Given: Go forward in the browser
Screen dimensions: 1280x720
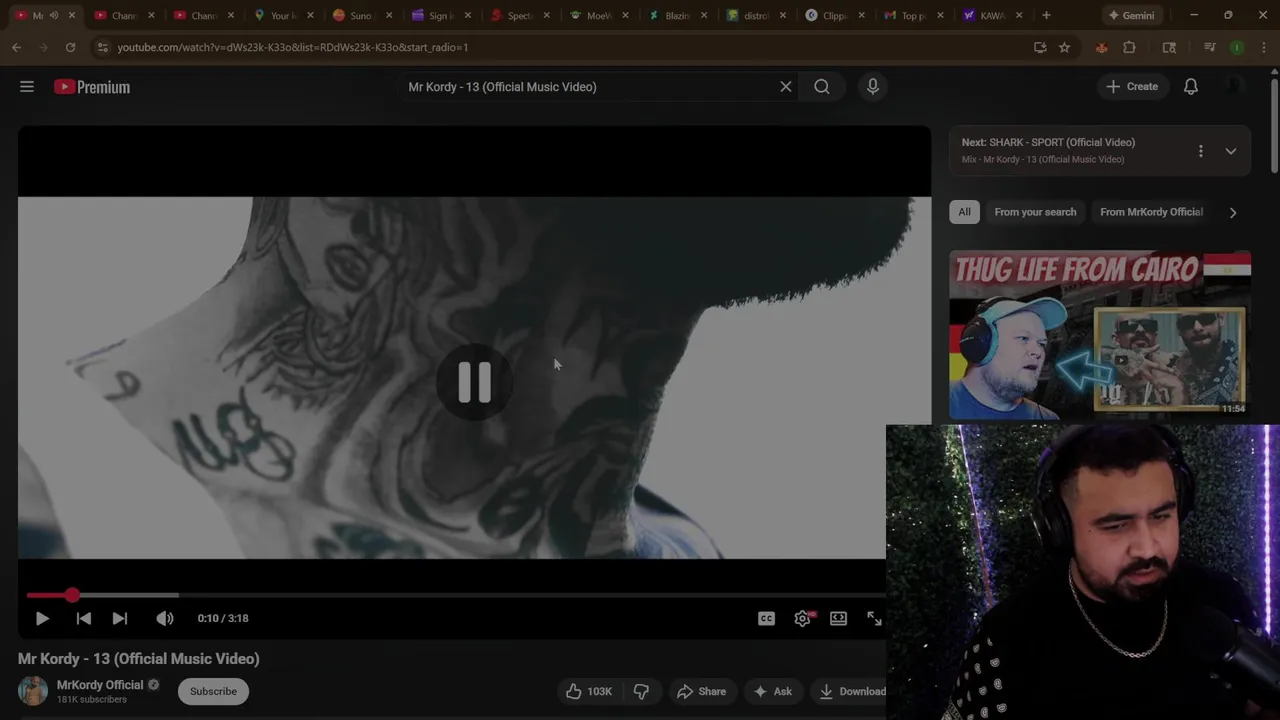Looking at the screenshot, I should (43, 47).
